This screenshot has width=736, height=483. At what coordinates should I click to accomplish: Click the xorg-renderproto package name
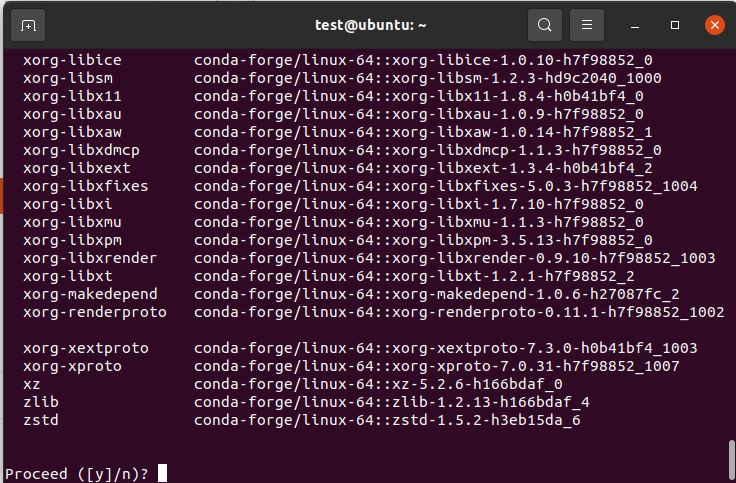click(x=94, y=312)
